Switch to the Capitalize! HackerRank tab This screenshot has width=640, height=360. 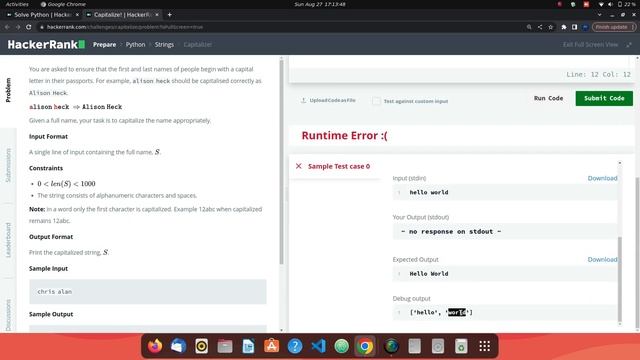121,15
